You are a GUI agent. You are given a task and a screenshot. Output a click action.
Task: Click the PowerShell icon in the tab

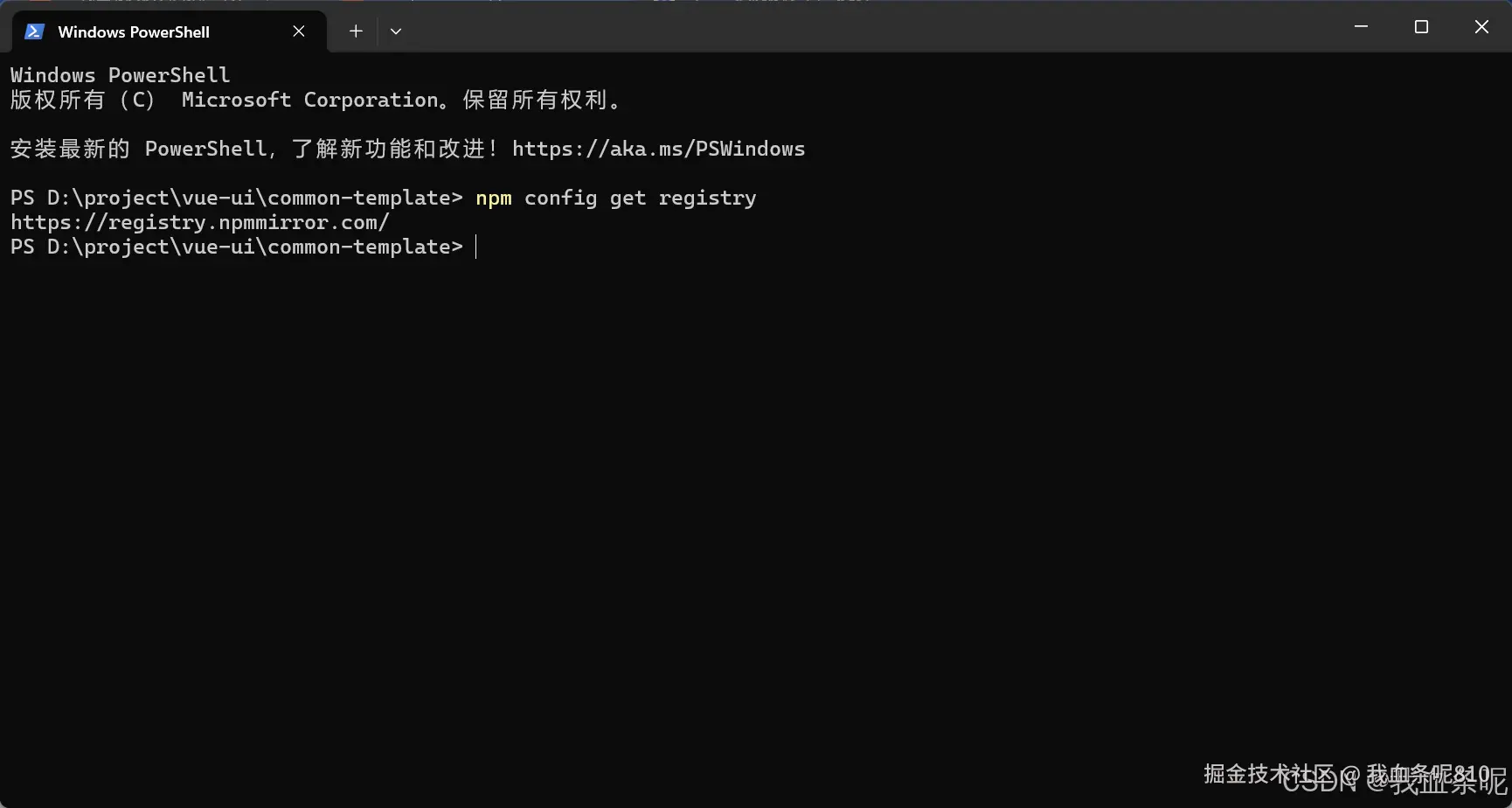pyautogui.click(x=34, y=31)
